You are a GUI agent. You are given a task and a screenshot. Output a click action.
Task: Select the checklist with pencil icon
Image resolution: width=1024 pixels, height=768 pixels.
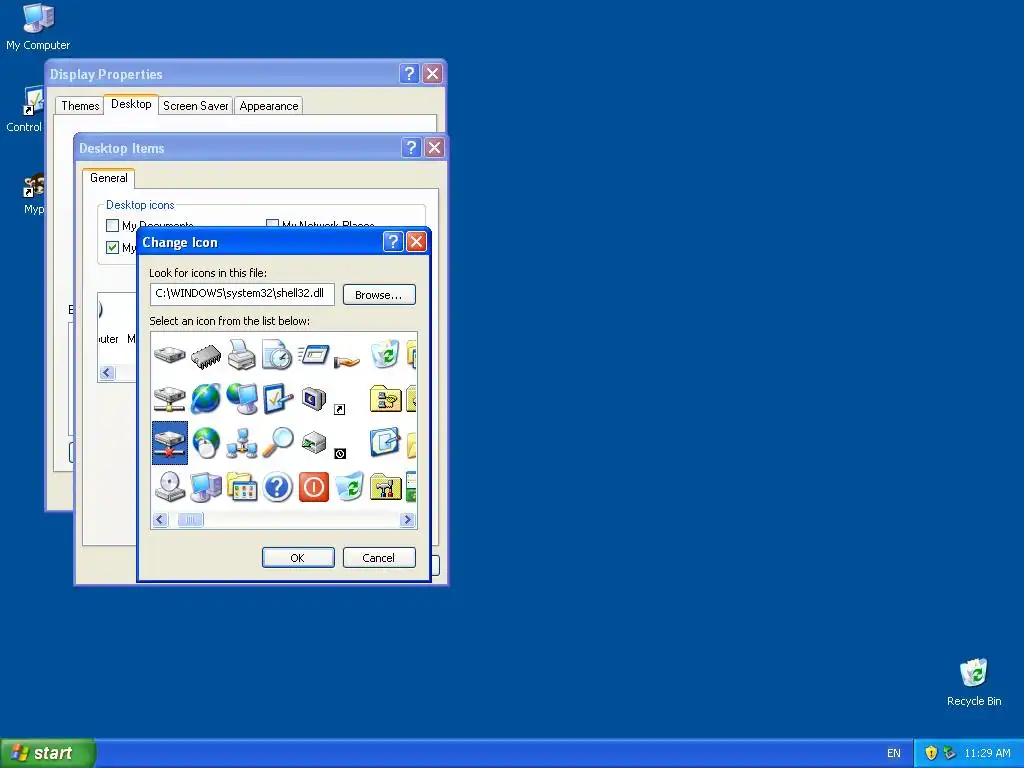pos(278,398)
